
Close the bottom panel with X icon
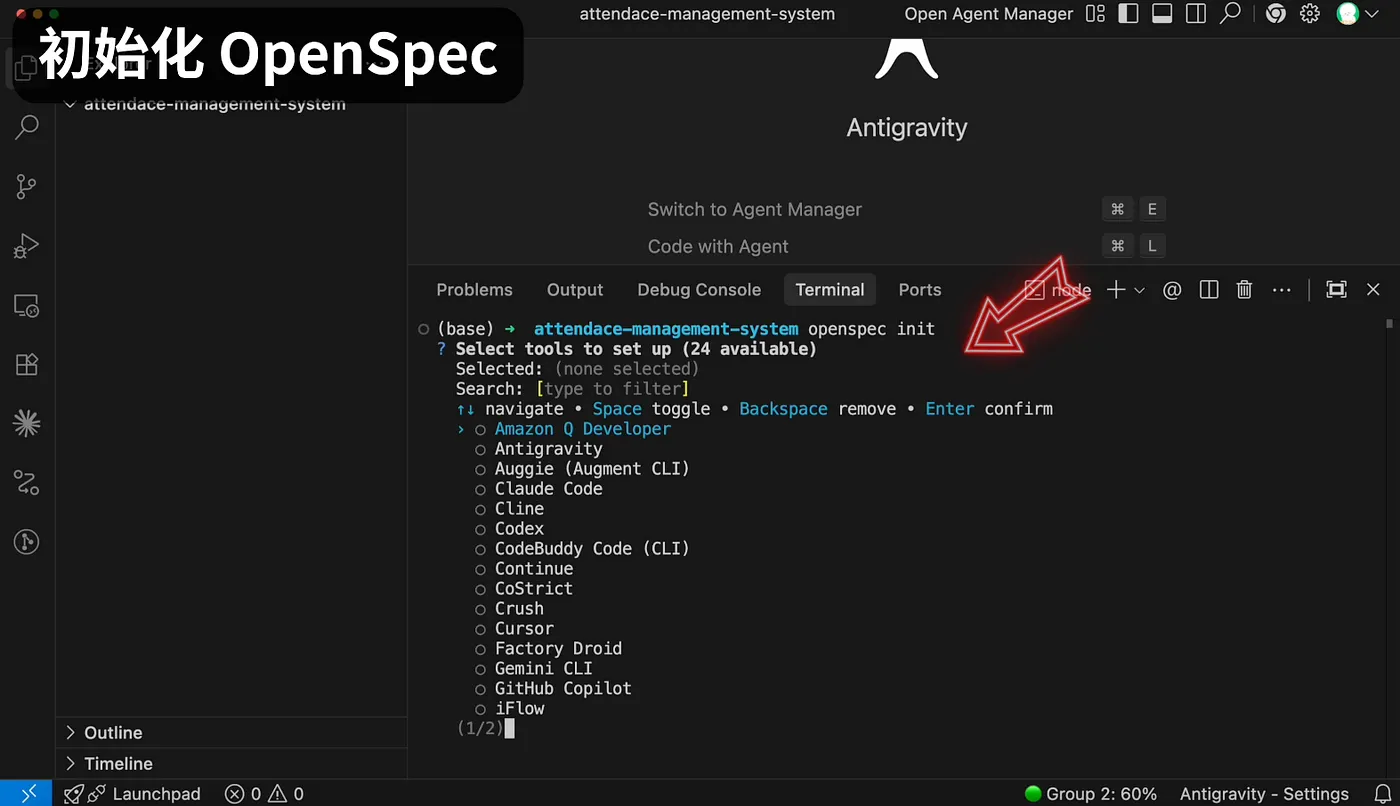tap(1373, 290)
